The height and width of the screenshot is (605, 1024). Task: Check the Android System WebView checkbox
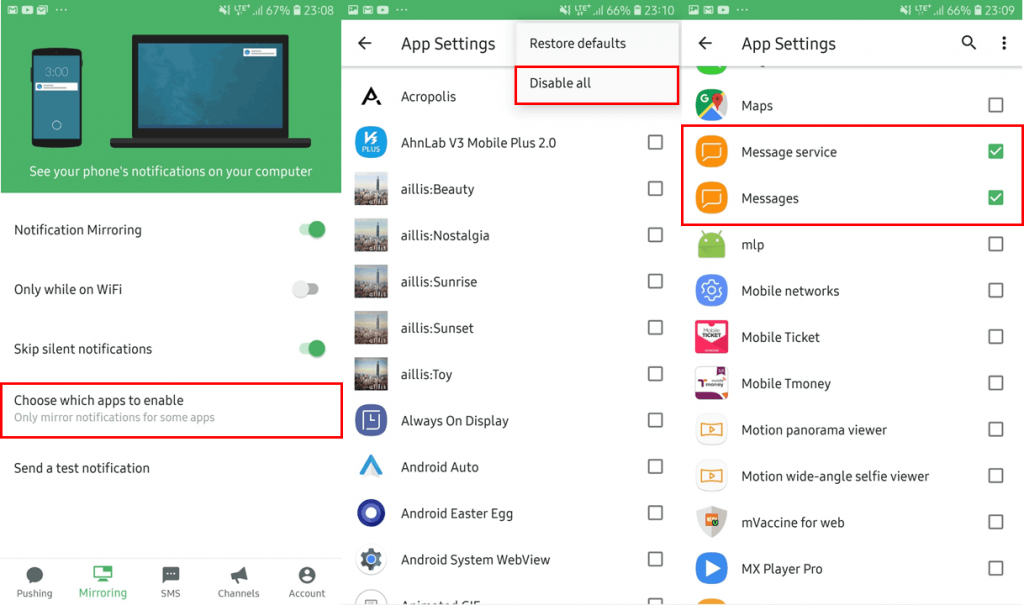655,559
